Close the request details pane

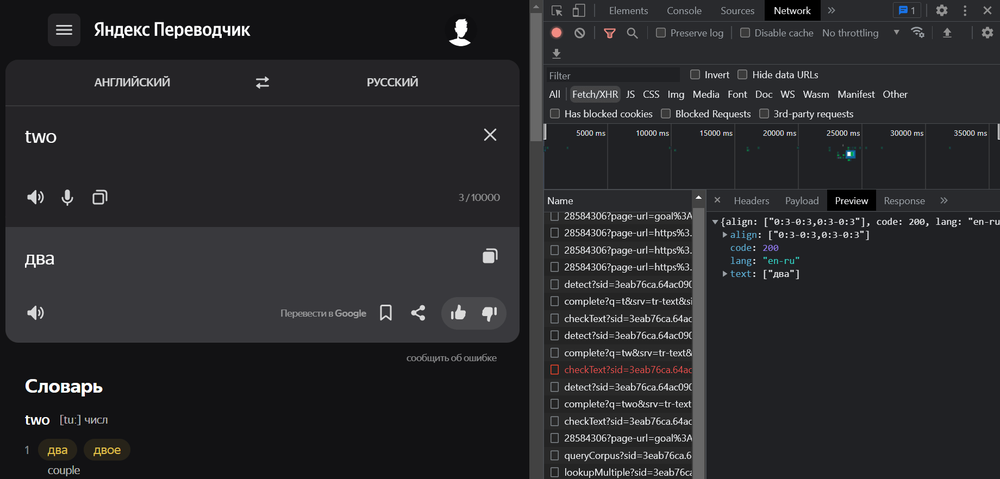(x=717, y=200)
